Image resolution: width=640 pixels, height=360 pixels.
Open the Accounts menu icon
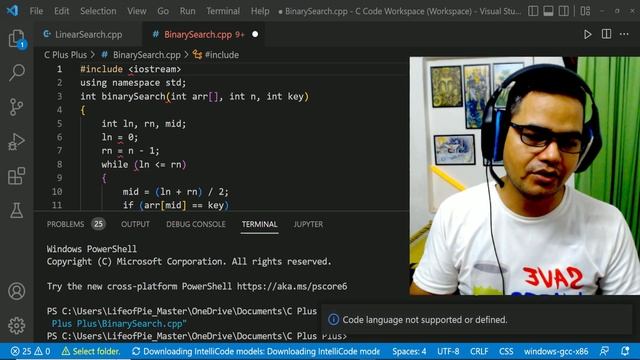tap(17, 291)
